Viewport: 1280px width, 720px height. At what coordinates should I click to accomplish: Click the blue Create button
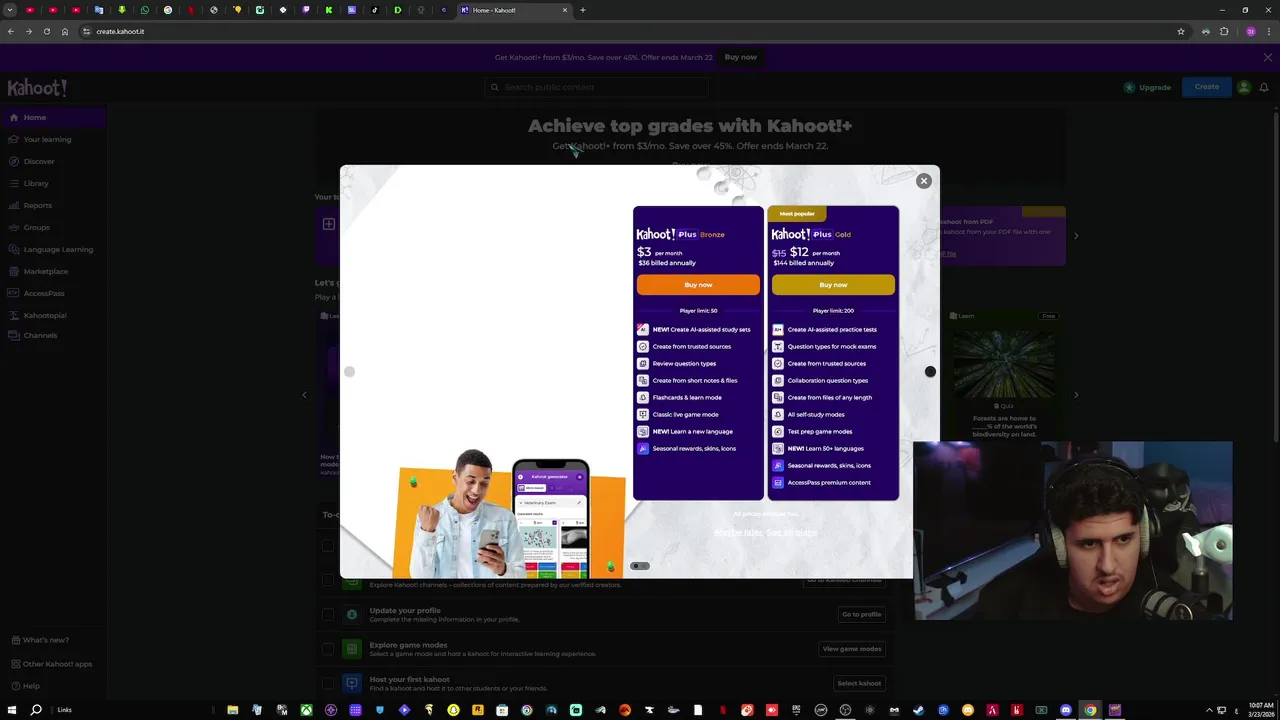point(1207,87)
